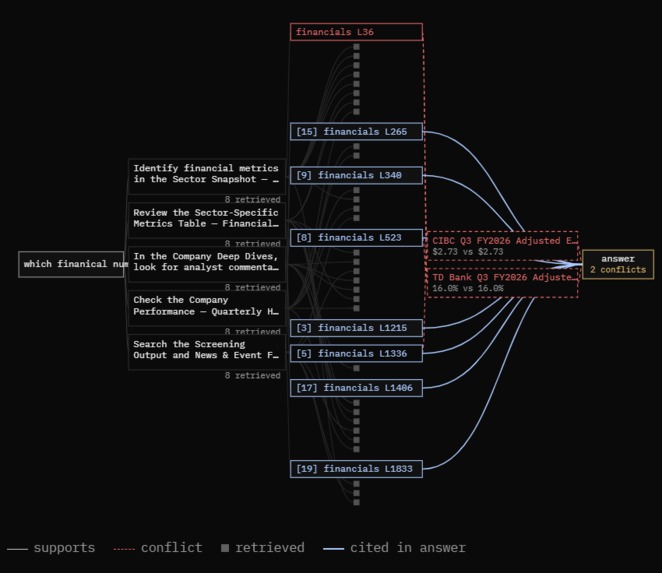Click the 'financials L36' conflict node
The image size is (662, 573).
pos(356,32)
